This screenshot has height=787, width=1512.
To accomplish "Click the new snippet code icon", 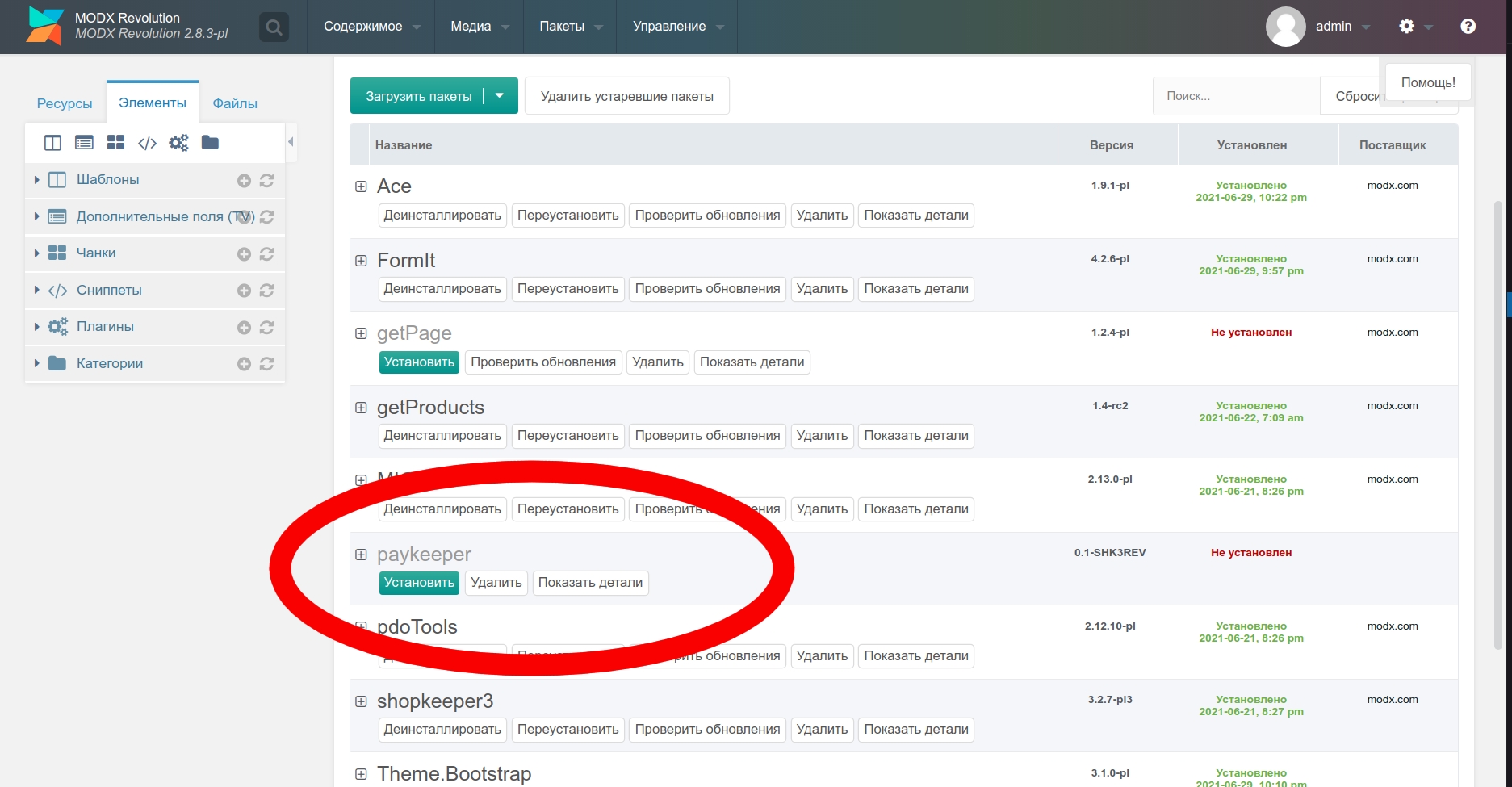I will point(147,143).
